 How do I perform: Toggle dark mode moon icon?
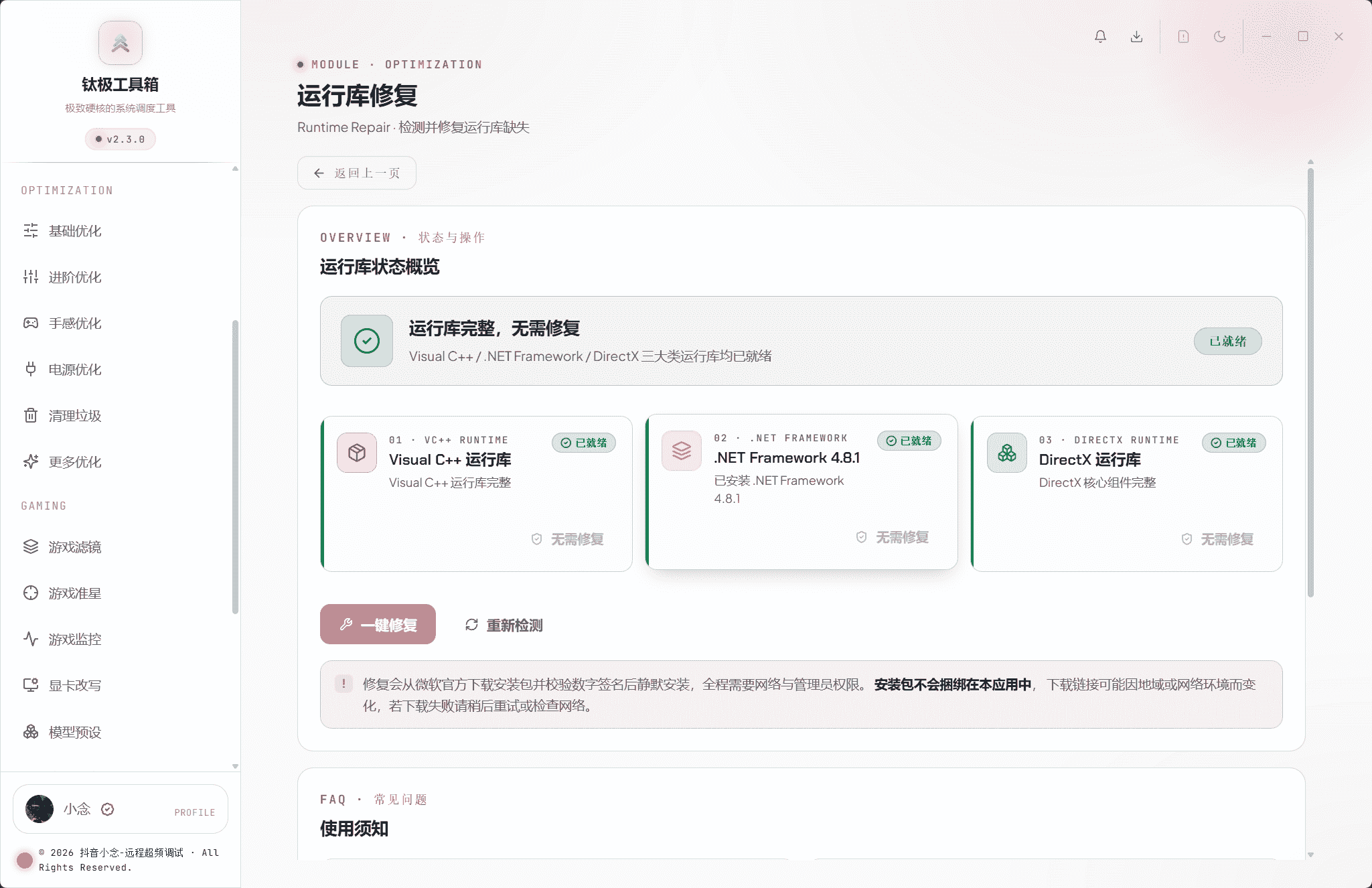tap(1219, 36)
